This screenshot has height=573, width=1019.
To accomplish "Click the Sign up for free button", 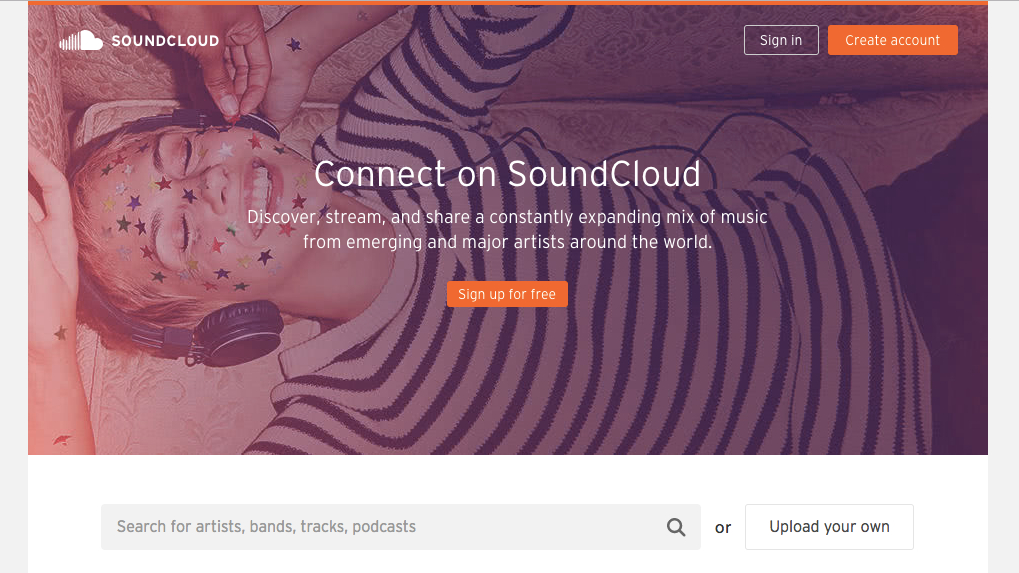I will pyautogui.click(x=507, y=294).
